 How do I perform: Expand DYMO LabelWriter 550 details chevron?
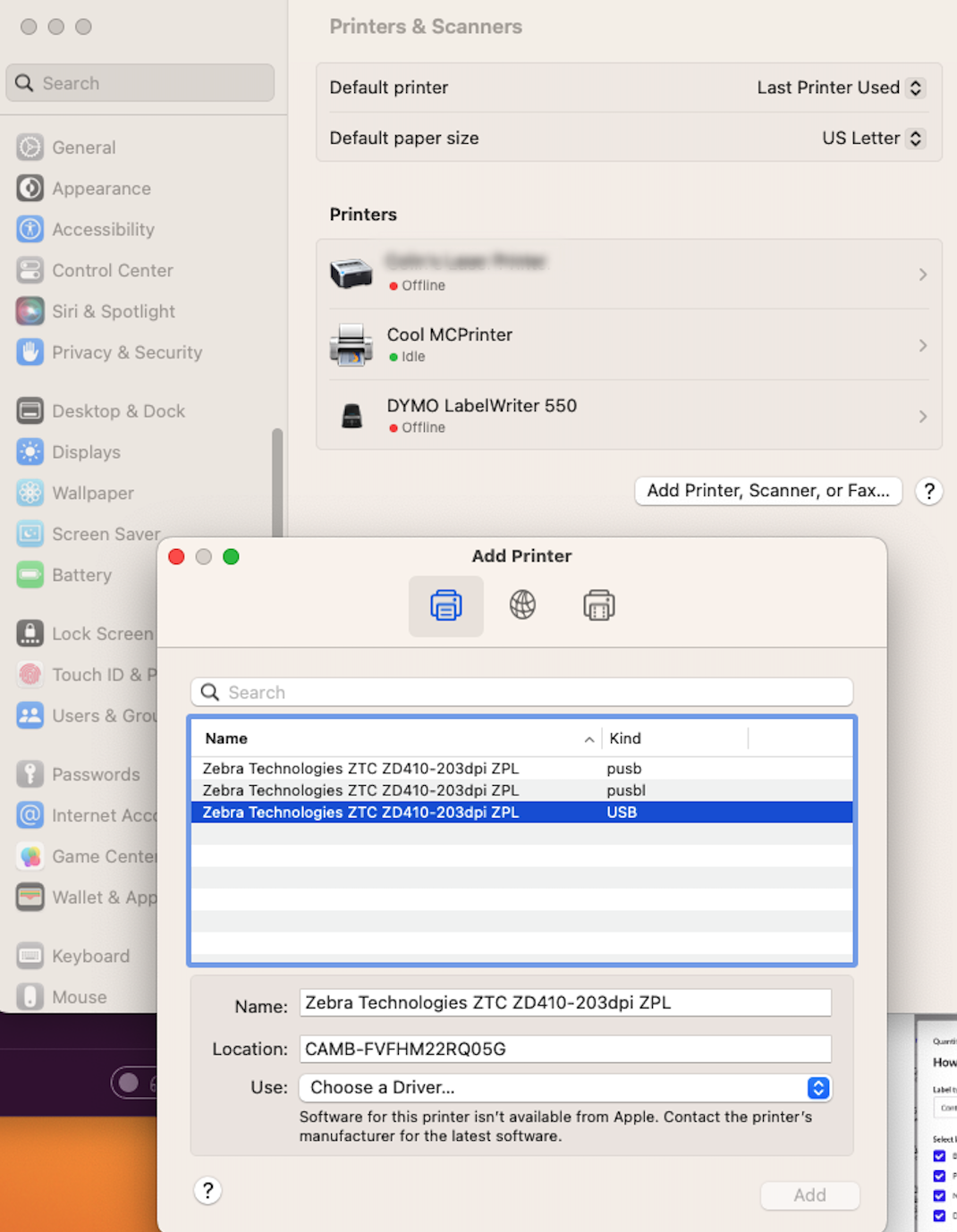pyautogui.click(x=922, y=417)
